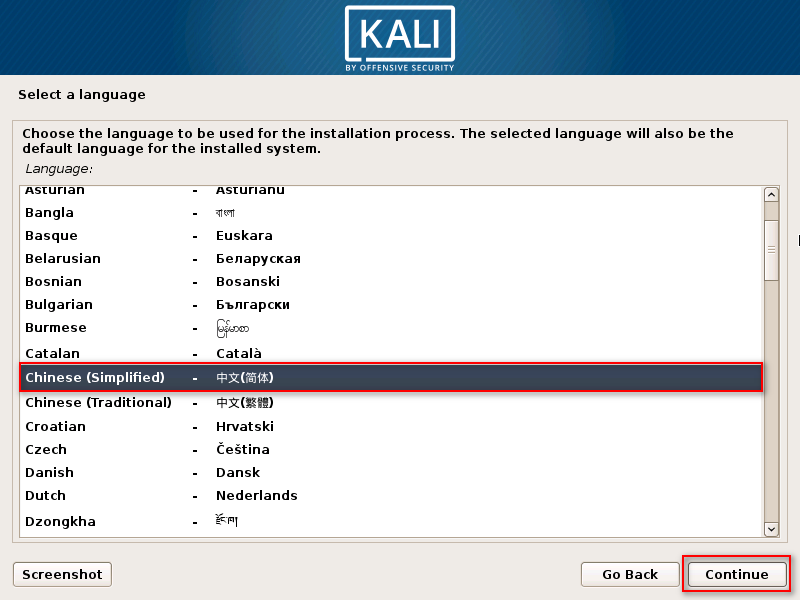Choose Bangla language entry

click(x=391, y=213)
